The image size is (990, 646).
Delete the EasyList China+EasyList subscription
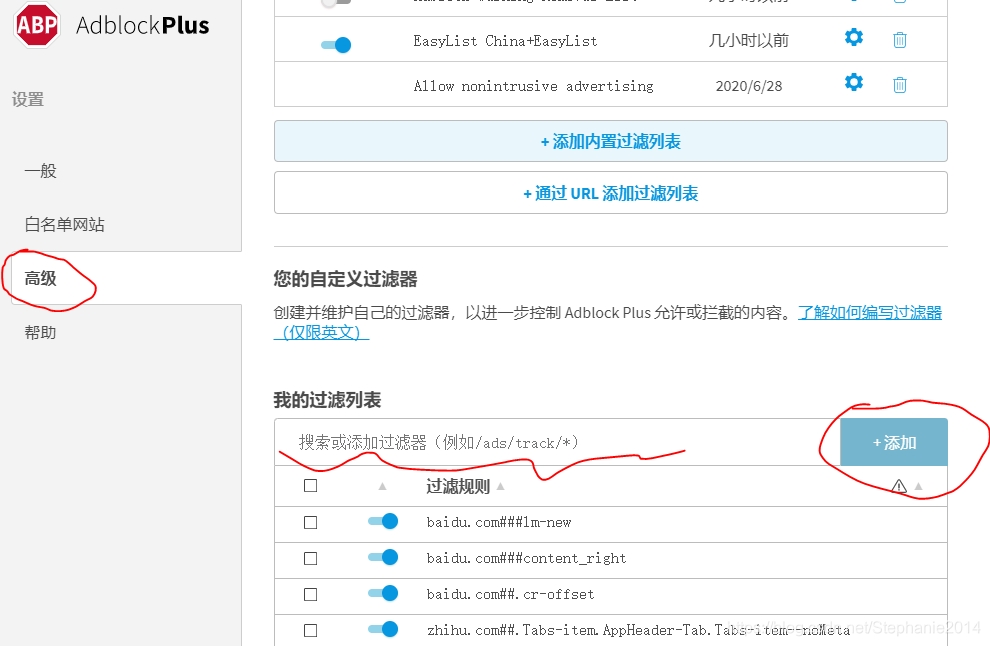point(900,40)
